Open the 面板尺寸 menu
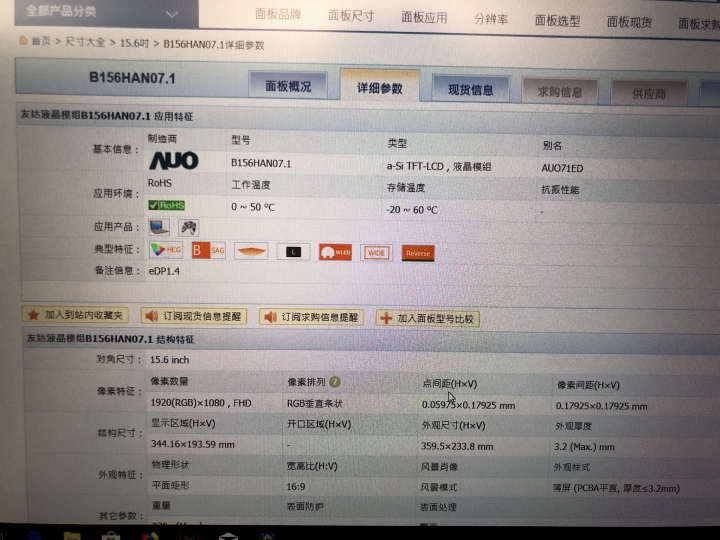The width and height of the screenshot is (720, 540). [x=351, y=16]
